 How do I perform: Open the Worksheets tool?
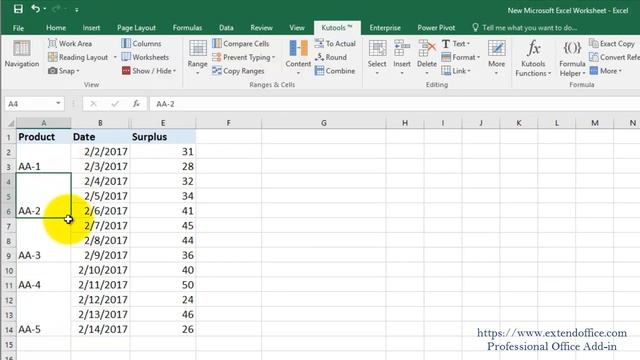[x=145, y=57]
